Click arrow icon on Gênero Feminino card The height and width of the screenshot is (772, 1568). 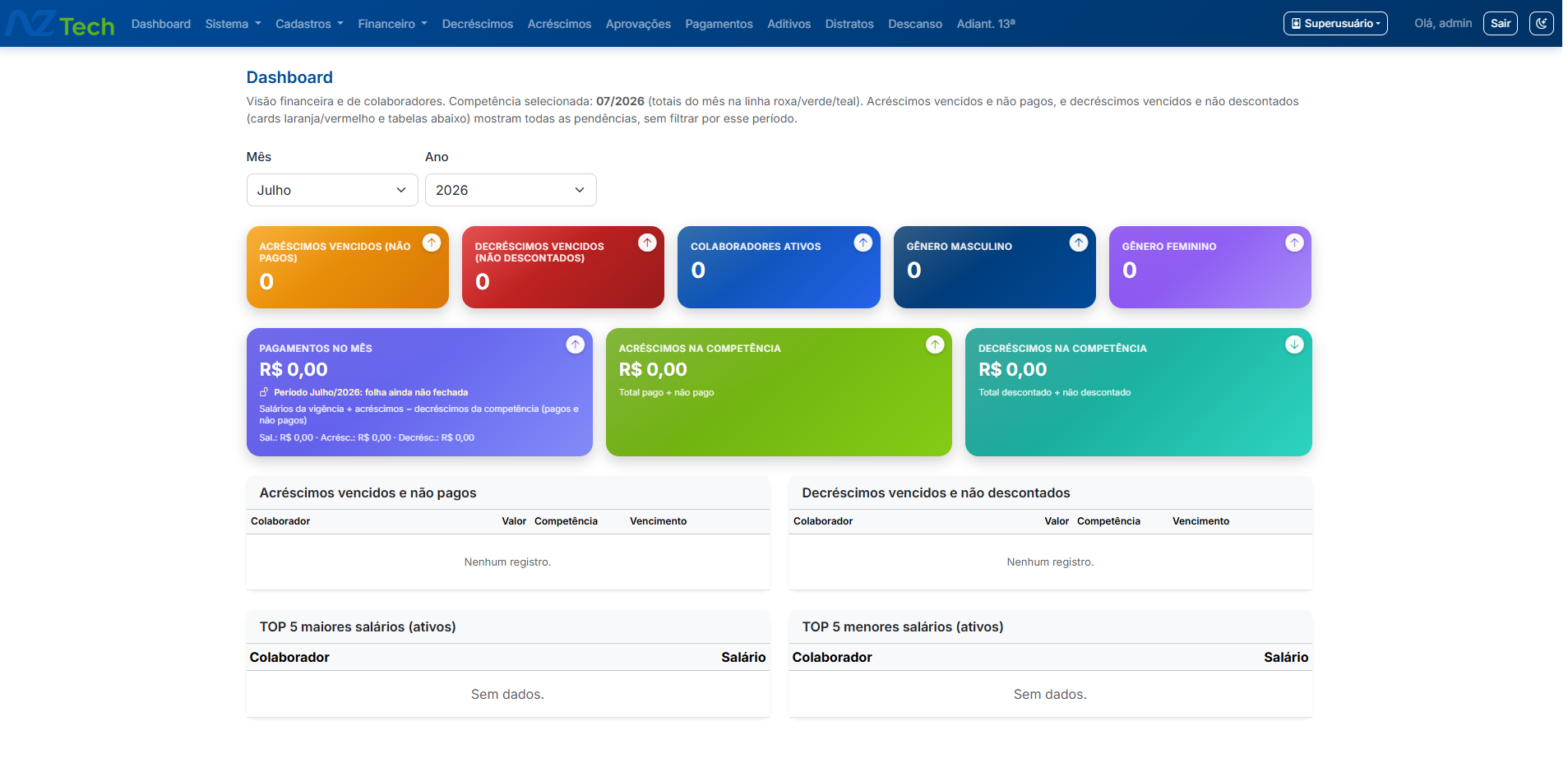pyautogui.click(x=1294, y=243)
